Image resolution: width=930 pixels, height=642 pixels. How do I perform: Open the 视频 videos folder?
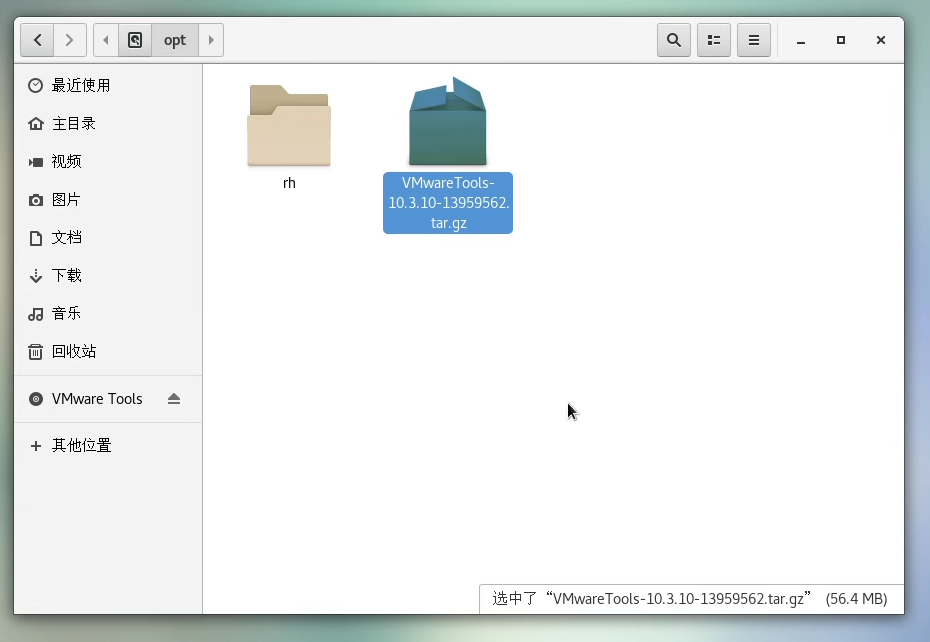pos(108,161)
